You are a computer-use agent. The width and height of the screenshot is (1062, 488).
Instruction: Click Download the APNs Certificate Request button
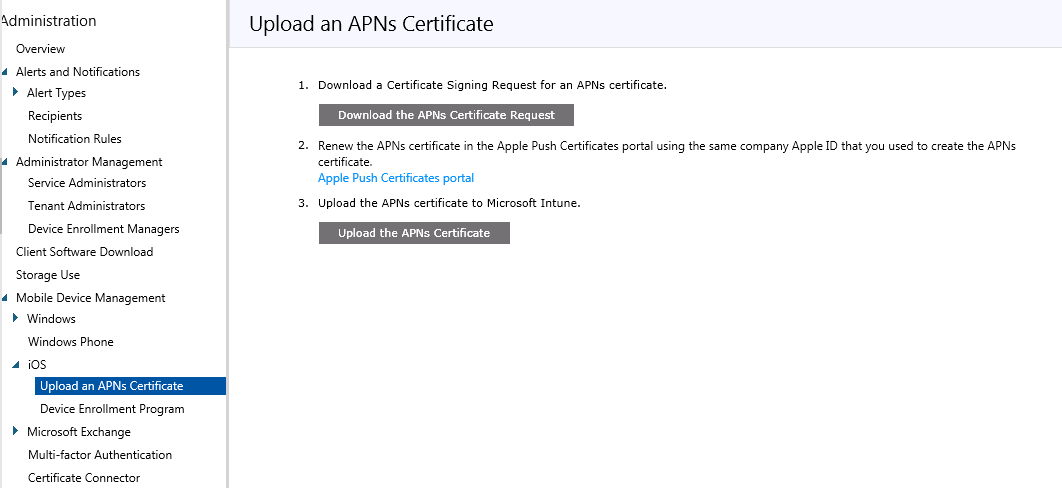446,115
